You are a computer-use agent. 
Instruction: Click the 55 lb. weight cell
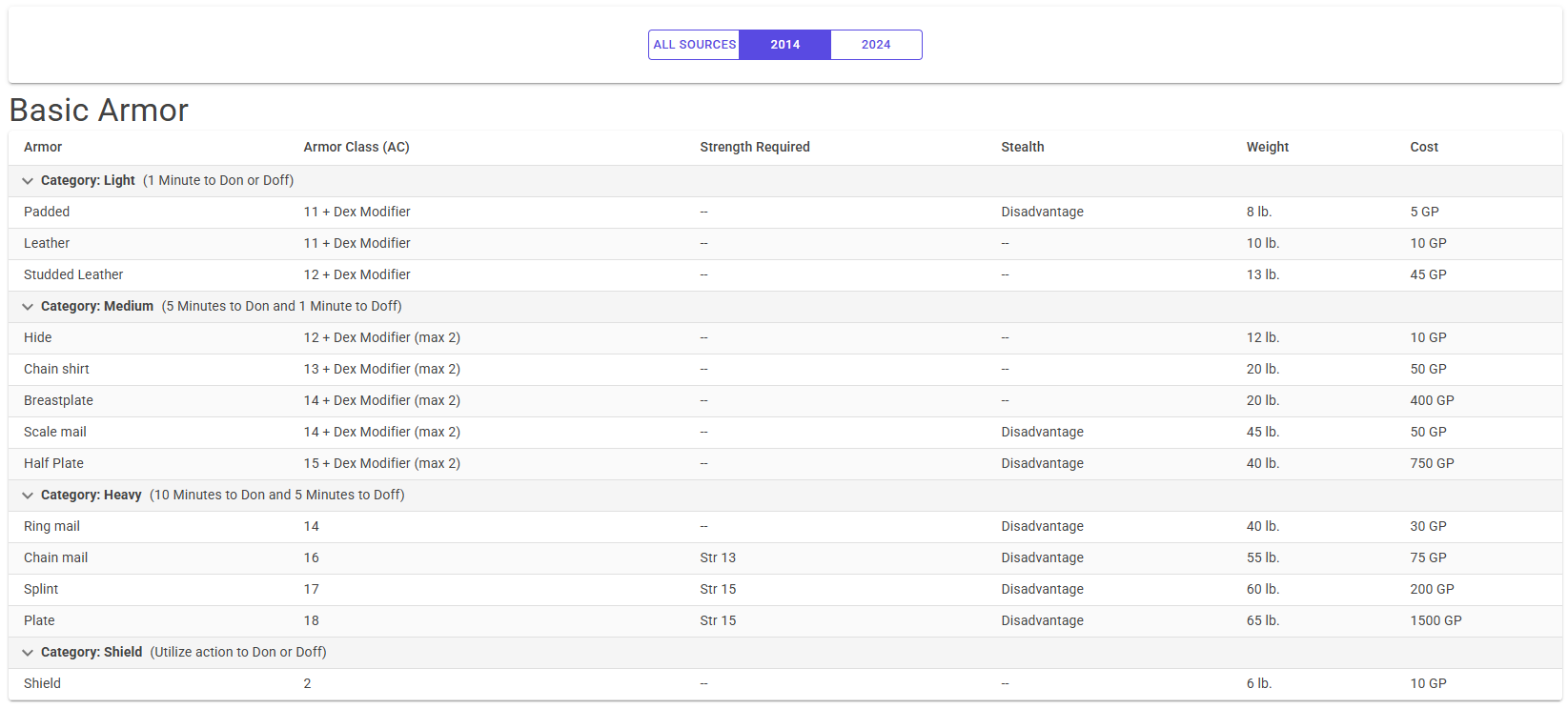coord(1263,557)
